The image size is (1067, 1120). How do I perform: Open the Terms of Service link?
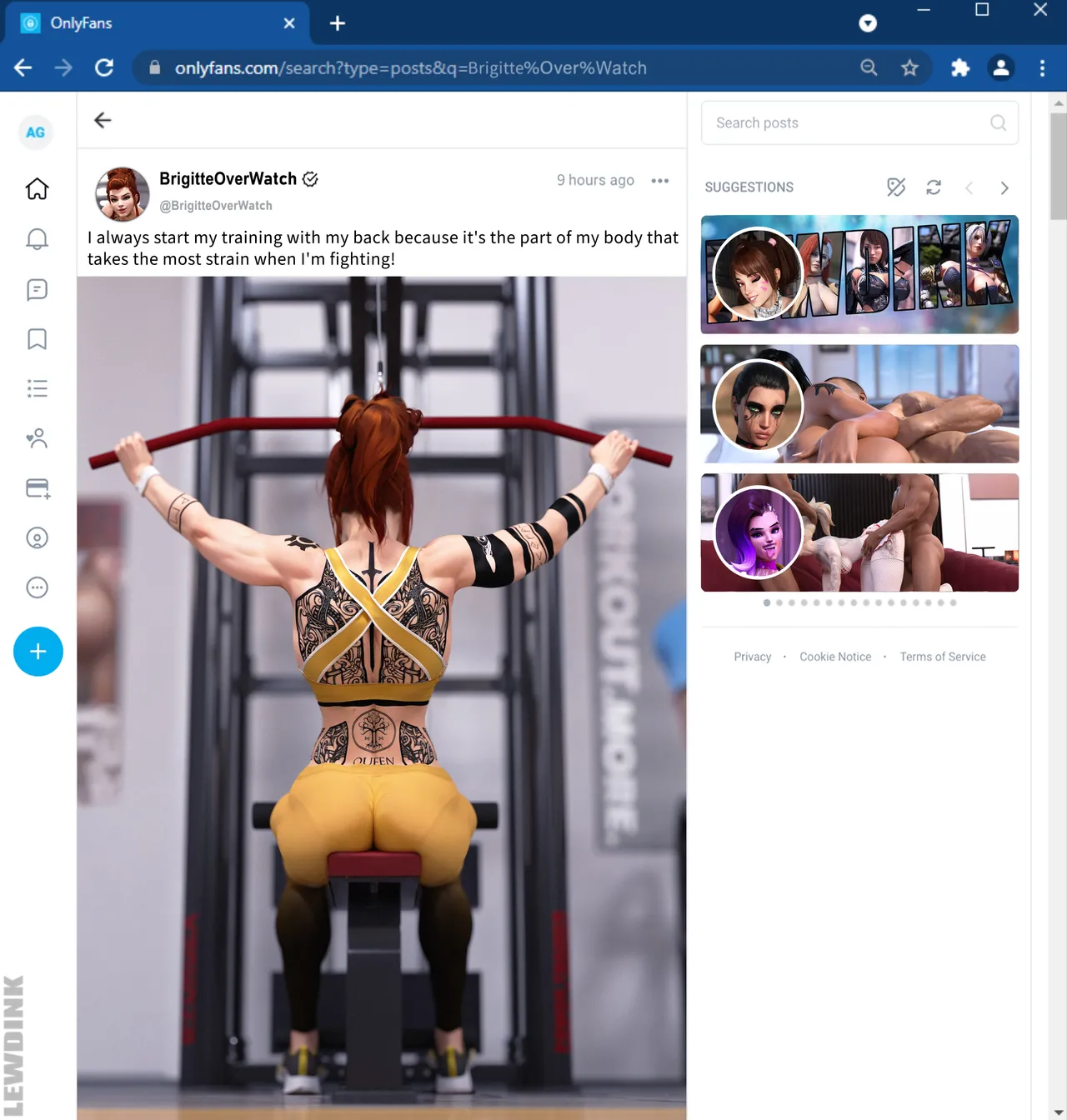pos(942,657)
